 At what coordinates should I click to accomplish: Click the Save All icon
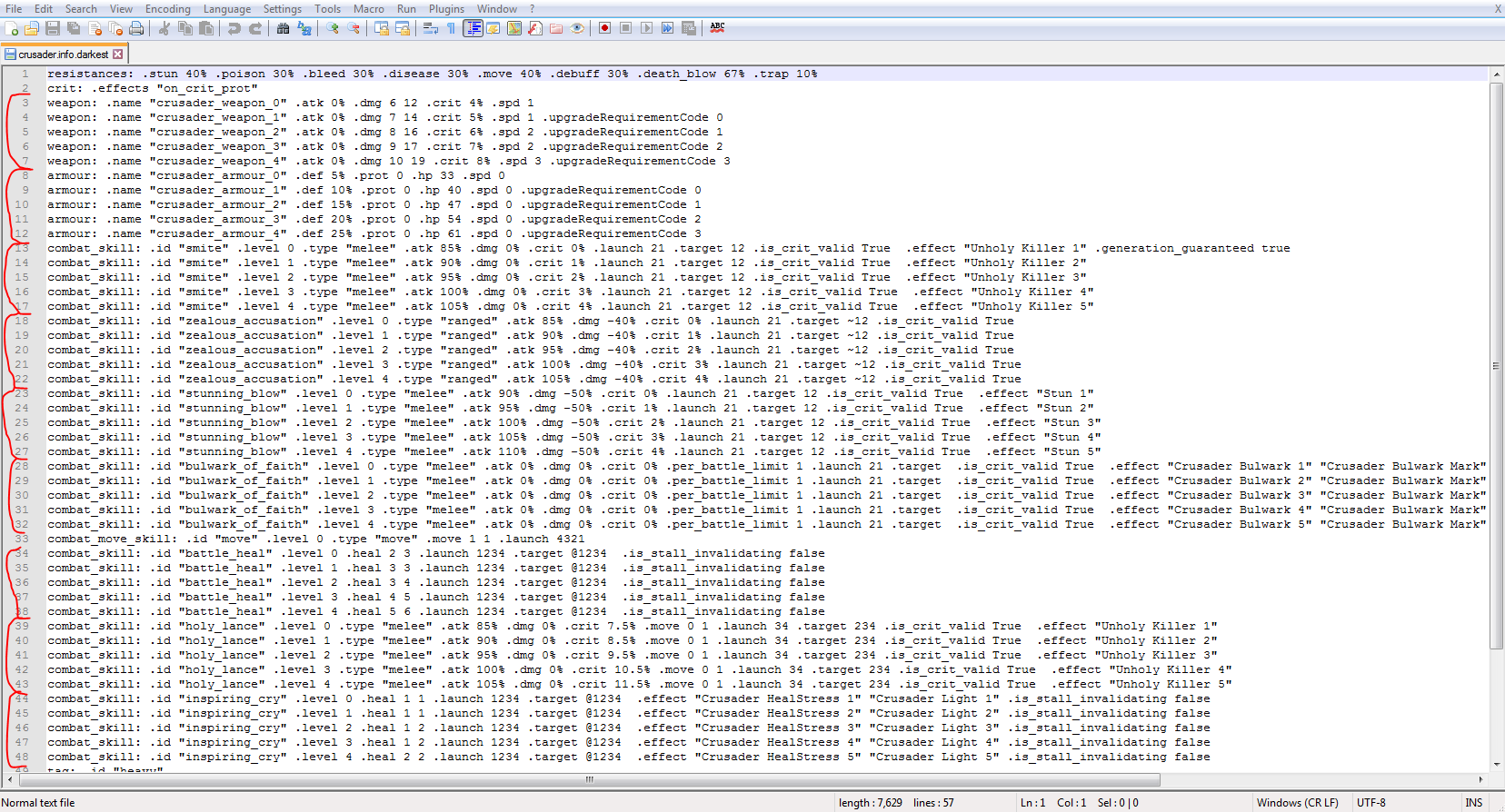pyautogui.click(x=74, y=28)
